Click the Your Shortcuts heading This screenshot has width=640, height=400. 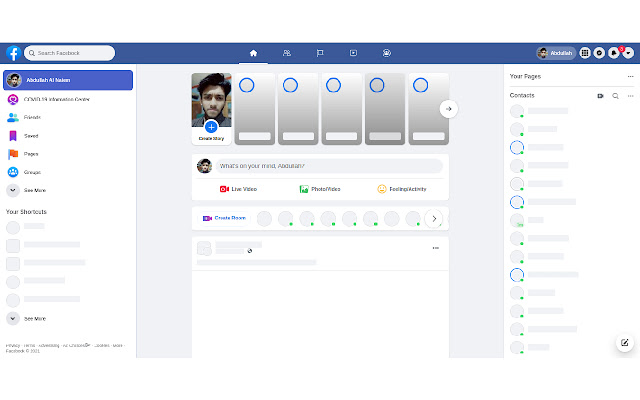pyautogui.click(x=26, y=212)
